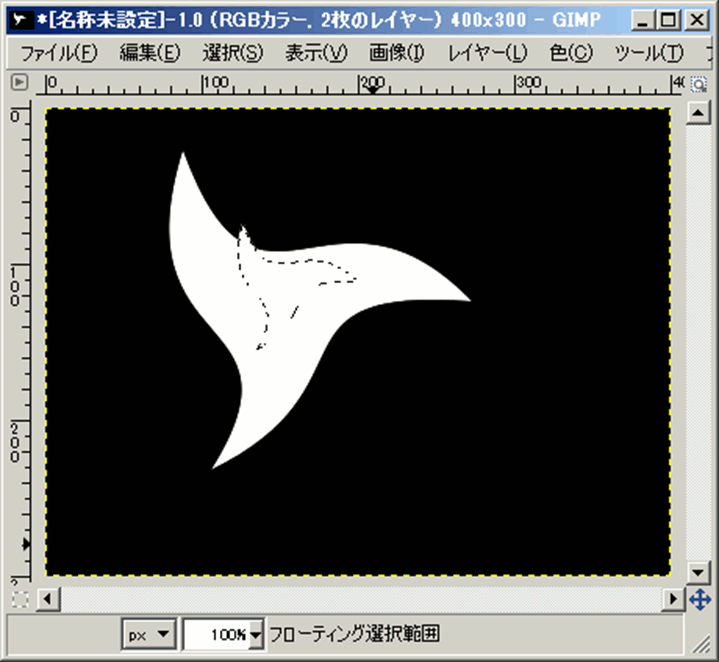The width and height of the screenshot is (719, 662).
Task: Open the 選択(S) menu
Action: [232, 54]
